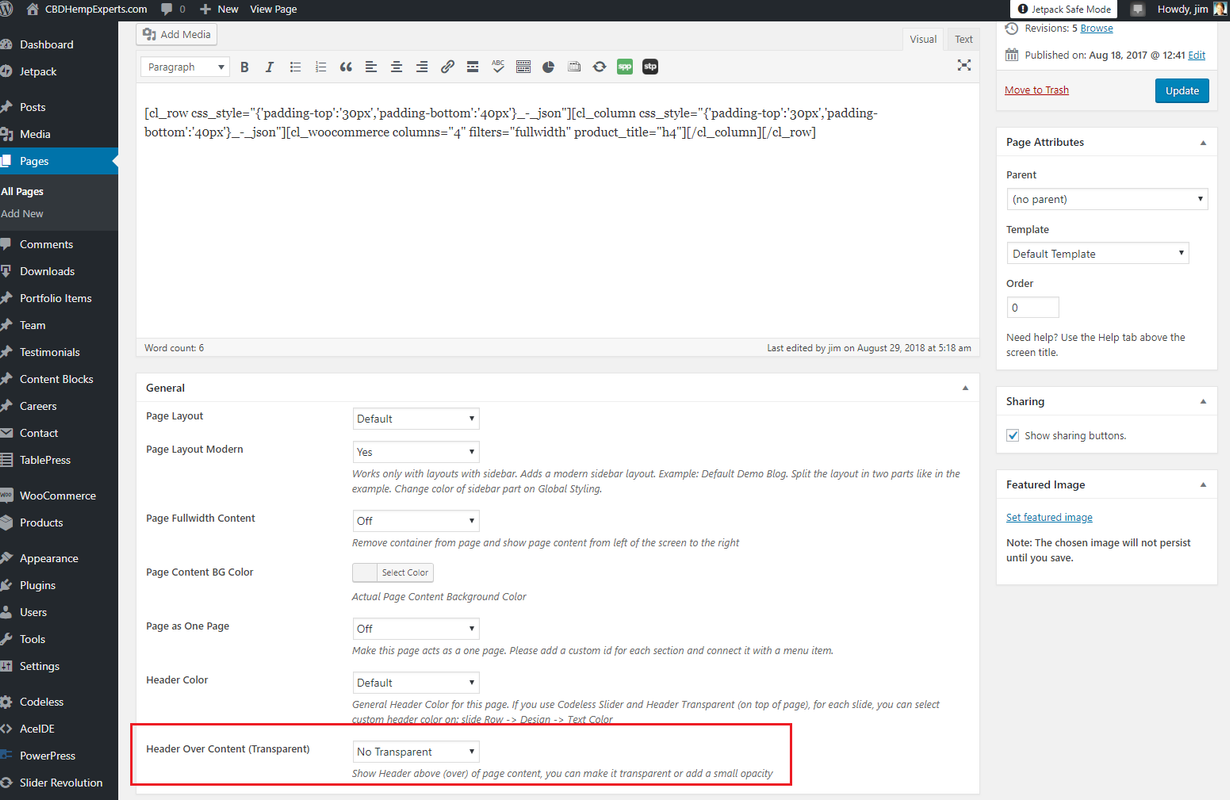Align text left
Viewport: 1230px width, 800px height.
pos(371,67)
